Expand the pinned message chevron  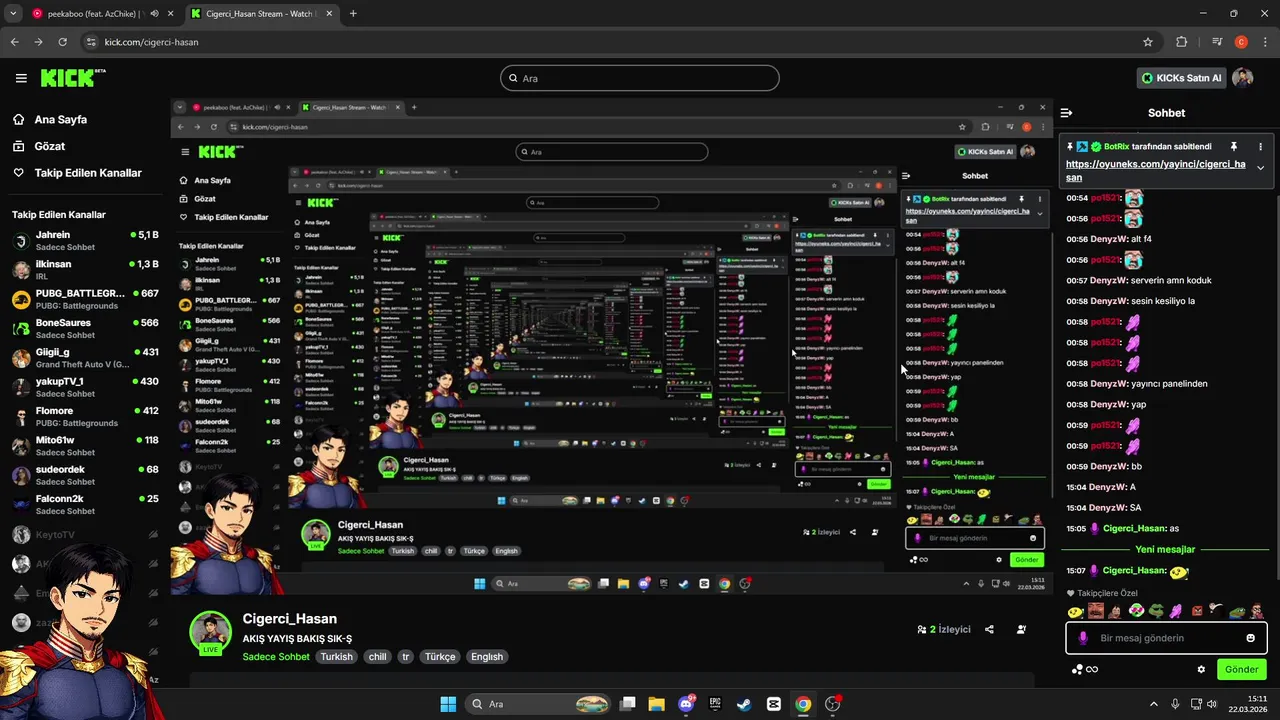coord(1260,168)
